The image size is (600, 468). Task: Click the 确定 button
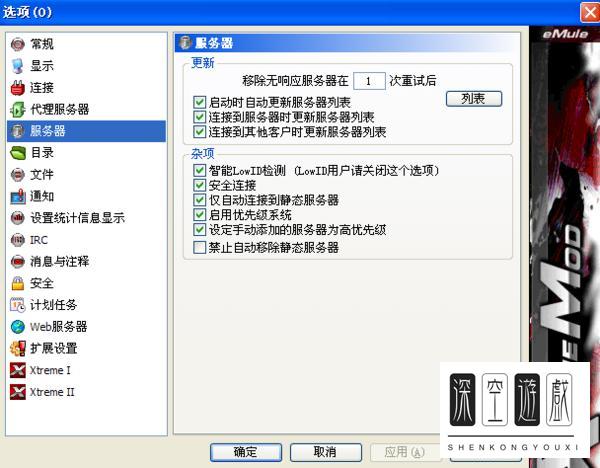[x=246, y=452]
